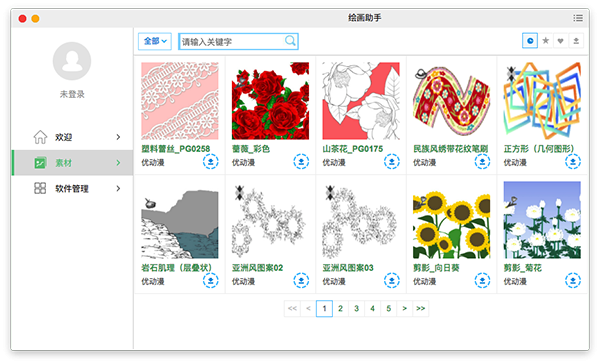Show newest materials with the clock filter
Screen dimensions: 600x364
[x=530, y=41]
